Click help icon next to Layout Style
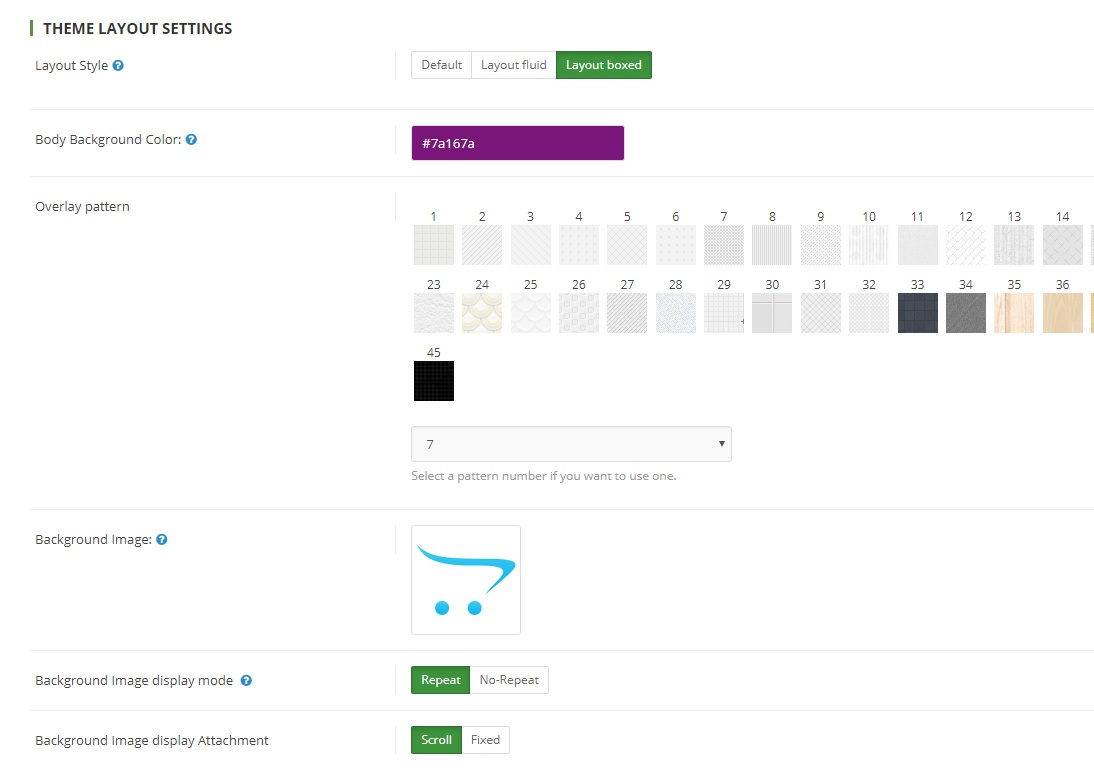Screen dimensions: 1094x784 (118, 66)
